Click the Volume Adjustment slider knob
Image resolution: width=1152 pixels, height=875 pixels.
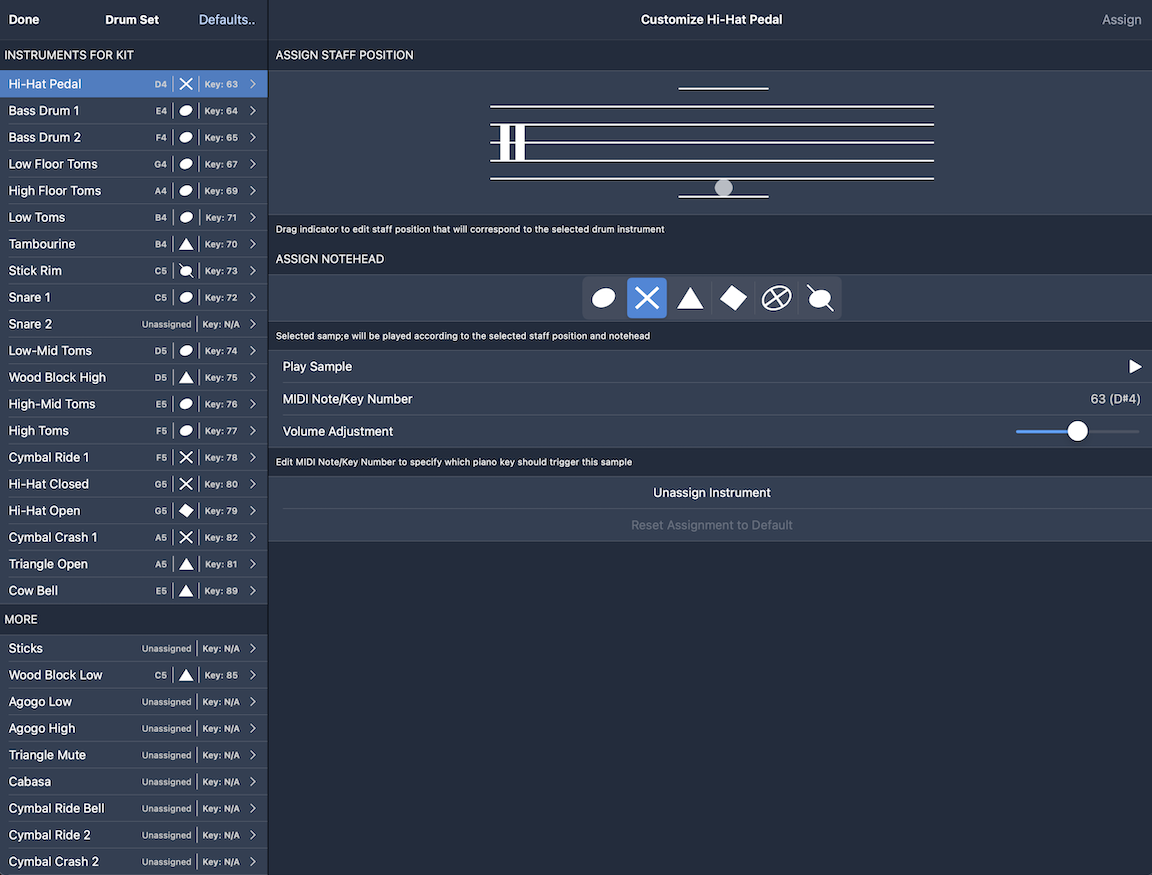(1077, 431)
